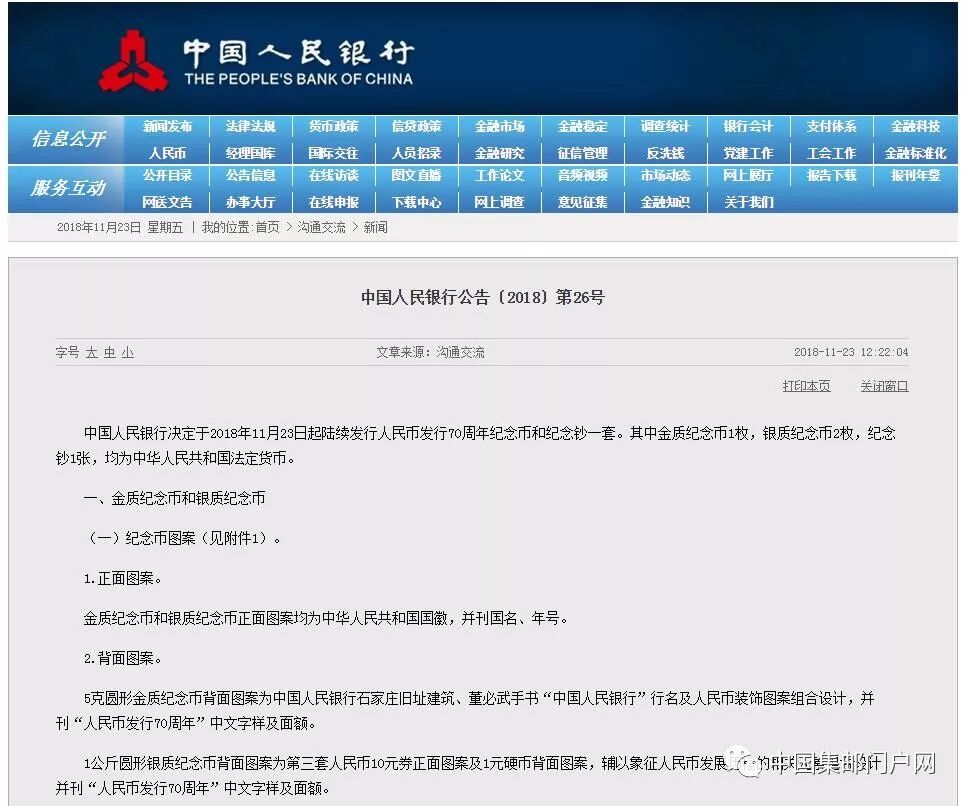Click the timestamp 2018-11-23 12:22:04
This screenshot has height=806, width=968.
point(851,352)
